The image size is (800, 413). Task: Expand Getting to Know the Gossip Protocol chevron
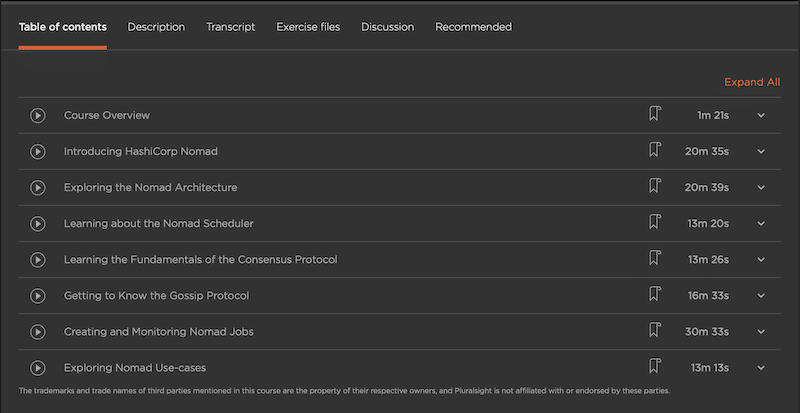tap(761, 295)
